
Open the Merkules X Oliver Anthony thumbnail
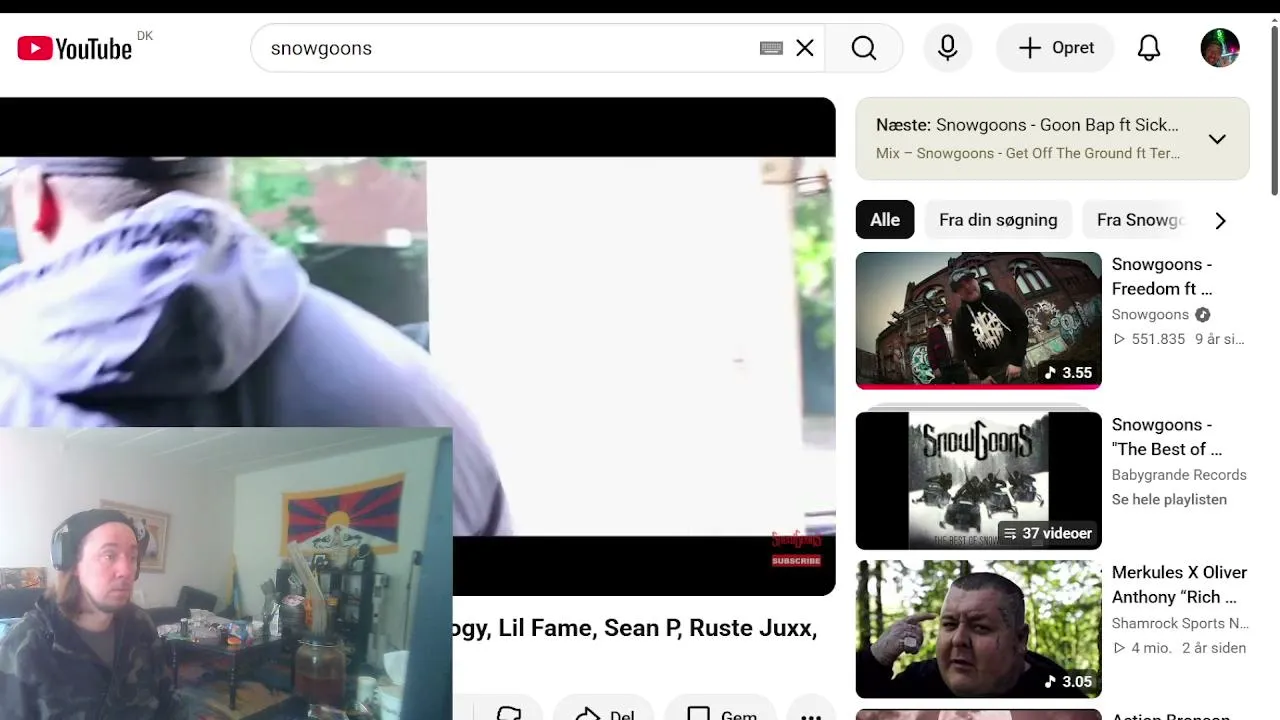click(x=979, y=629)
